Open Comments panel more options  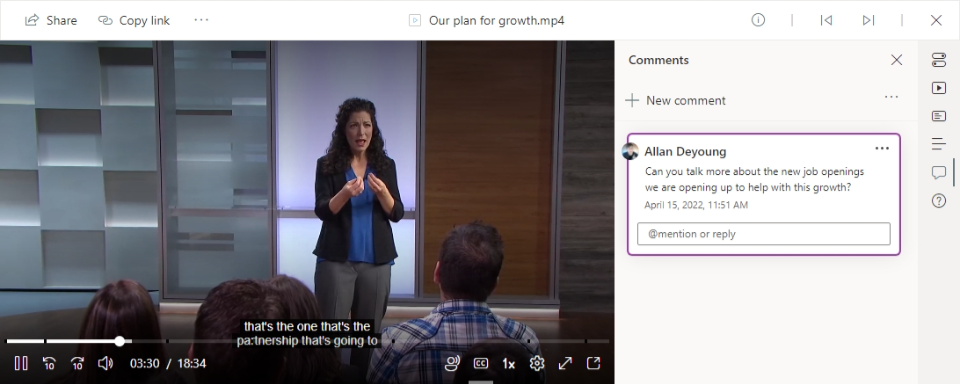(891, 97)
